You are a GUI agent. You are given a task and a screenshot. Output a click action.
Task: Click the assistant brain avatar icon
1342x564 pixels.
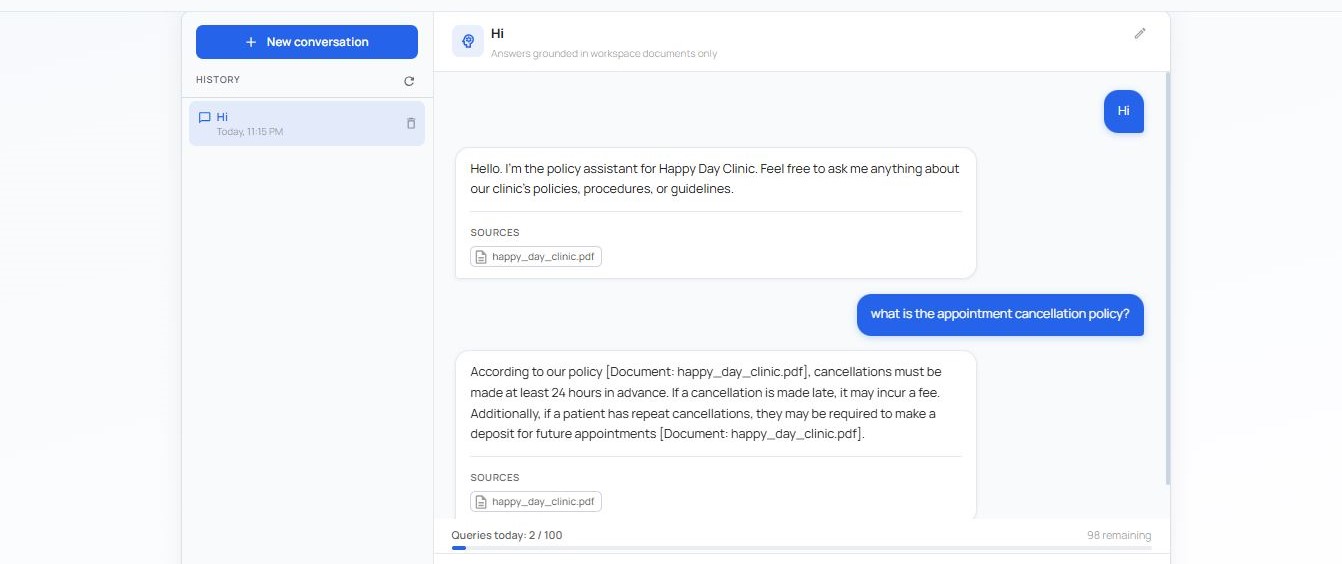[468, 41]
